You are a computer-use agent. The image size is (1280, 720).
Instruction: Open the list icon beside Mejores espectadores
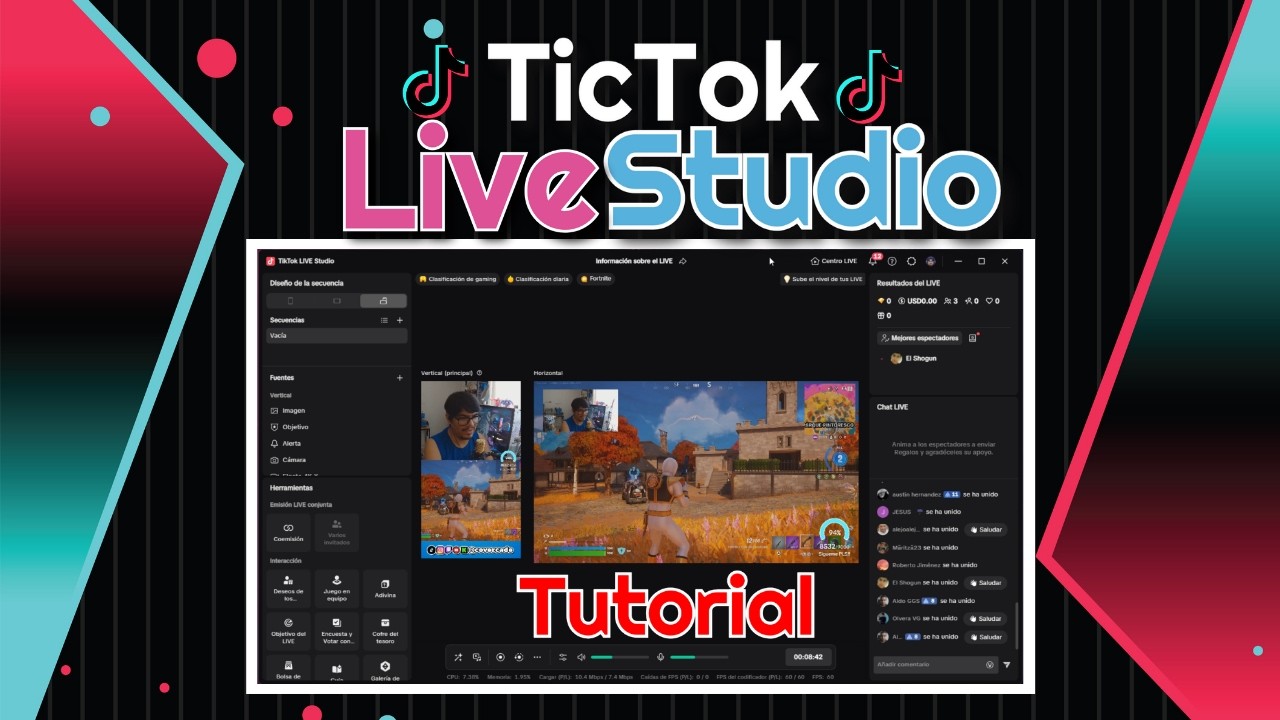coord(973,338)
